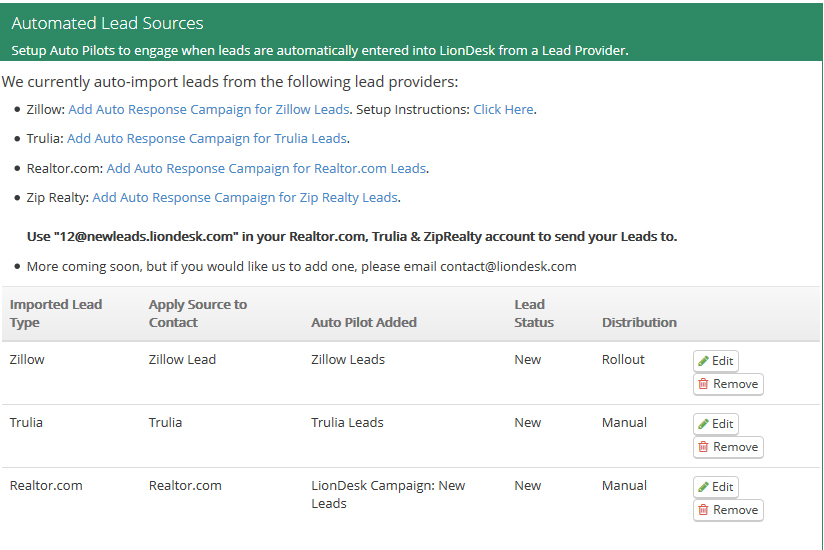Image resolution: width=824 pixels, height=550 pixels.
Task: Remove the Trulia lead source row
Action: tap(728, 447)
